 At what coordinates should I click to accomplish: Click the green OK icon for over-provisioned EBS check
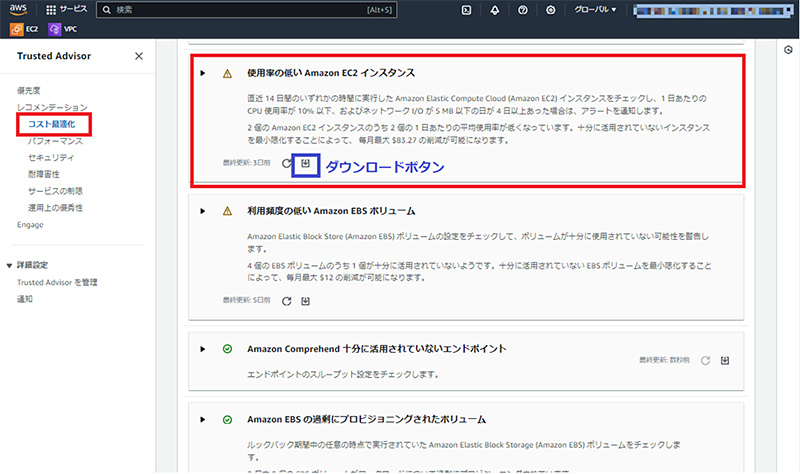[x=228, y=419]
